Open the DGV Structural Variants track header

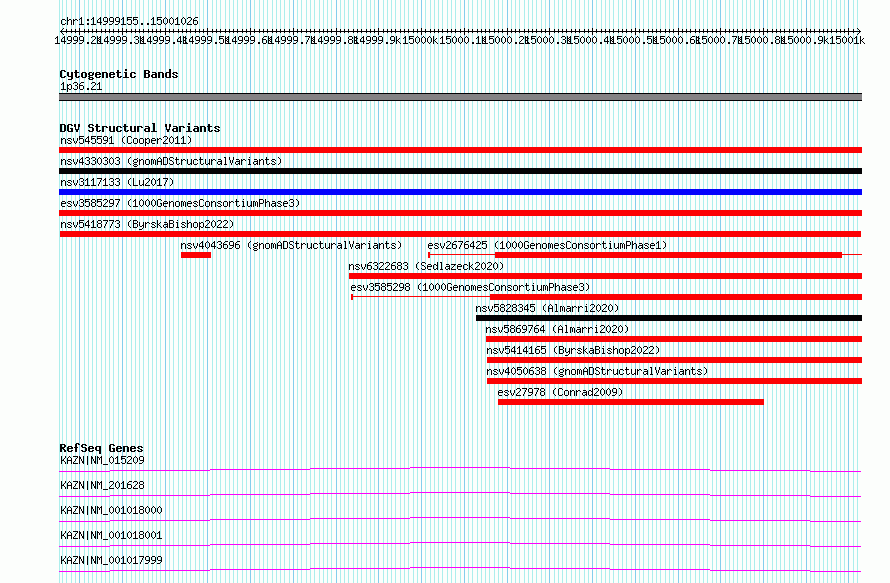click(x=140, y=128)
